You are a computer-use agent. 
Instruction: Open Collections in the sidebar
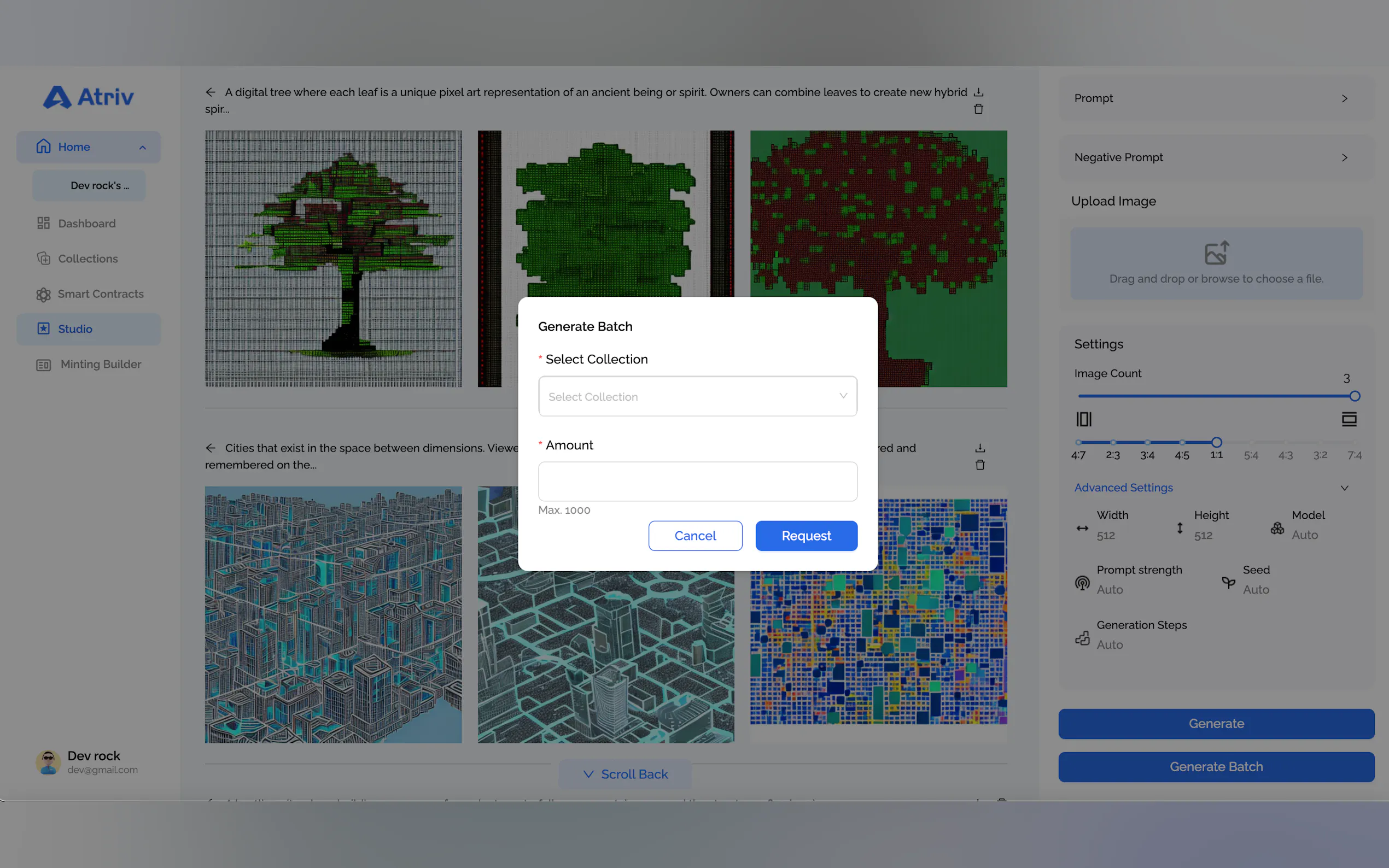88,259
